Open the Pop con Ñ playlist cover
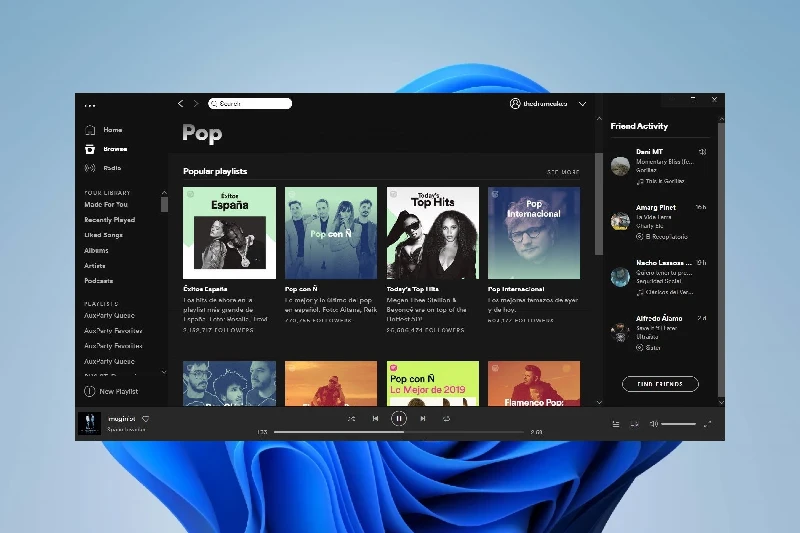 tap(331, 233)
